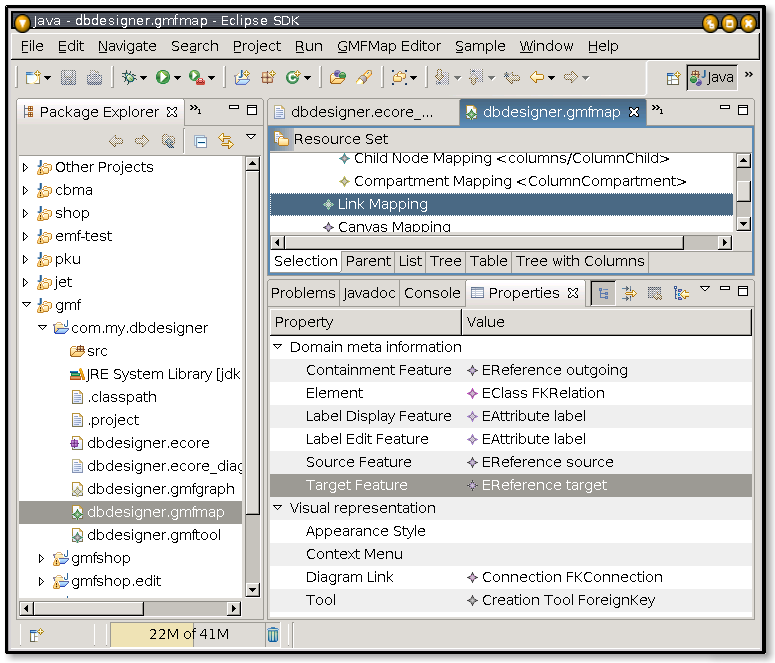Run garbage collector trash icon
The height and width of the screenshot is (663, 775).
coord(273,634)
